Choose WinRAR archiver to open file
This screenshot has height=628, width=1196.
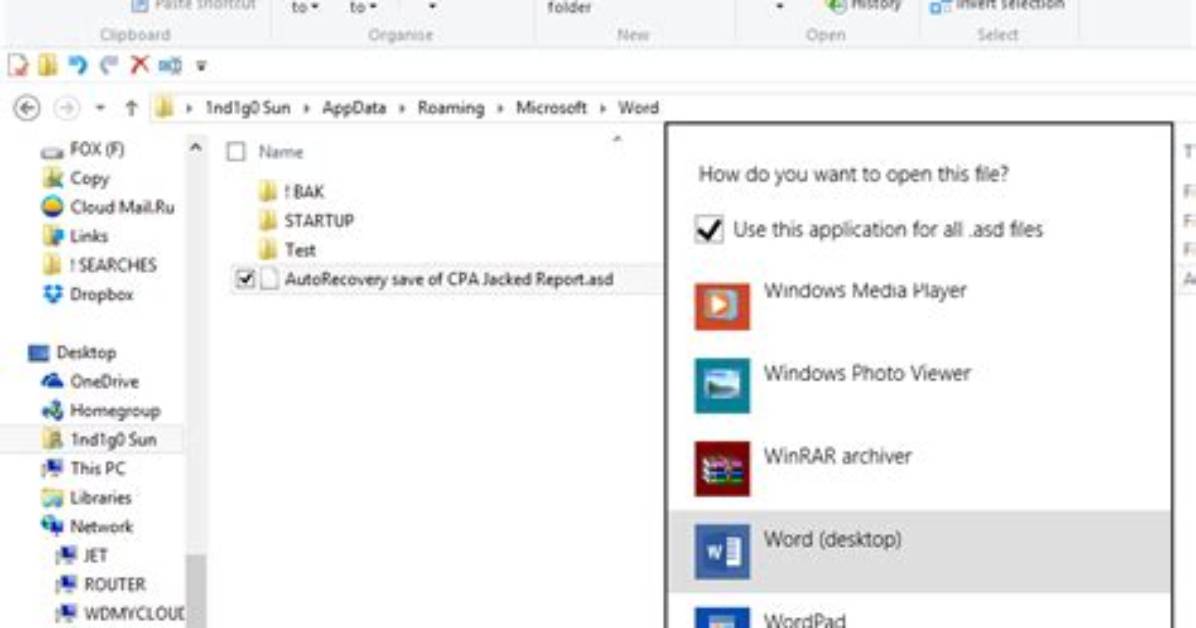point(919,469)
